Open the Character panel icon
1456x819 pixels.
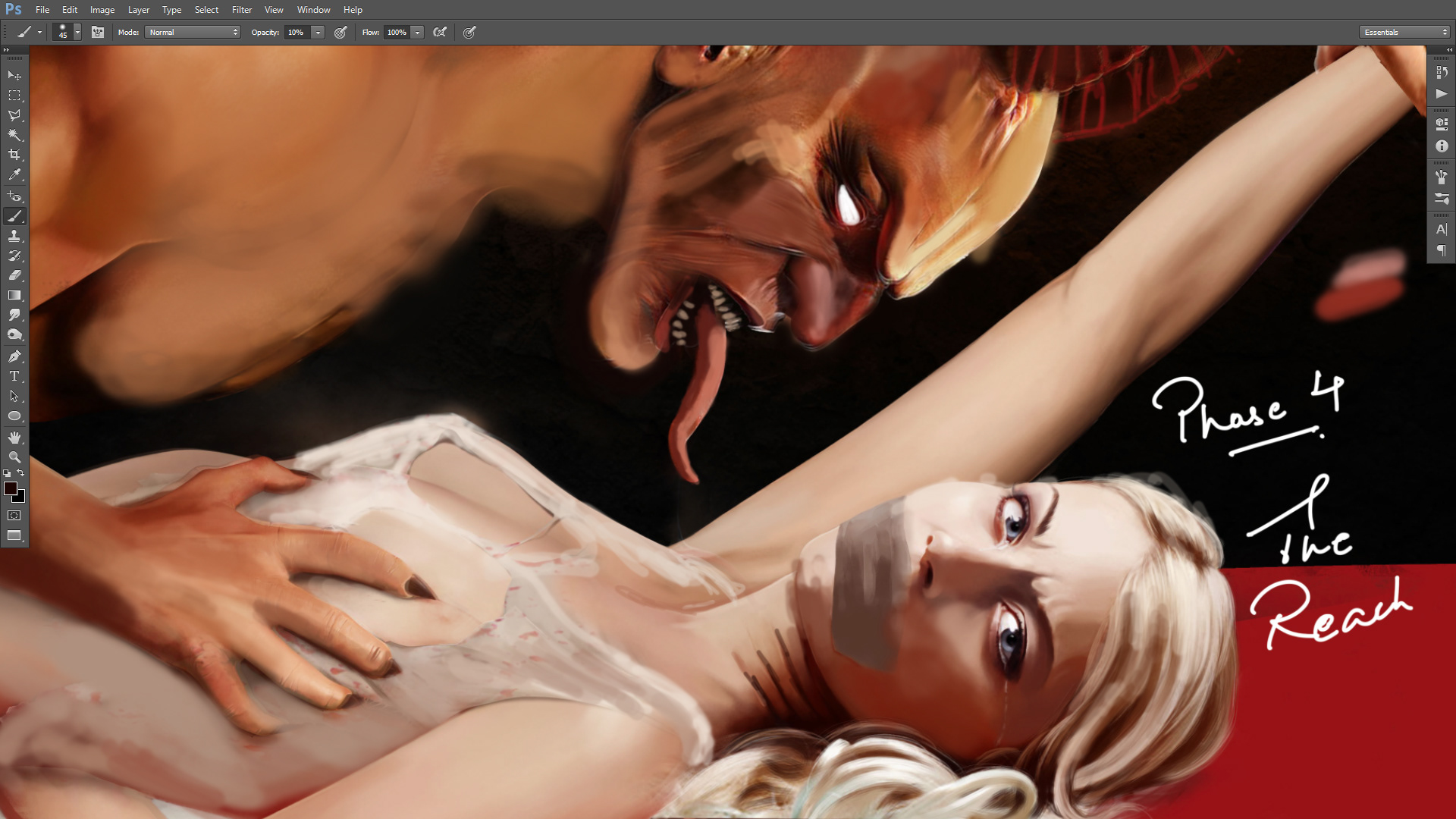1442,229
